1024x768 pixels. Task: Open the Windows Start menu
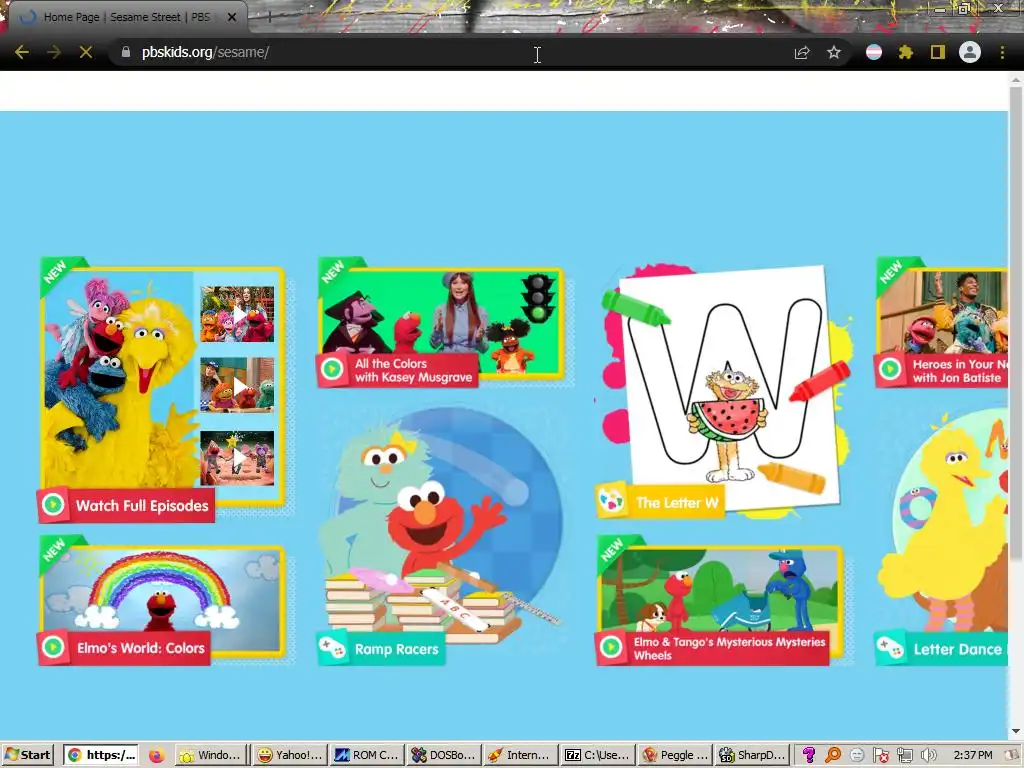pos(27,755)
